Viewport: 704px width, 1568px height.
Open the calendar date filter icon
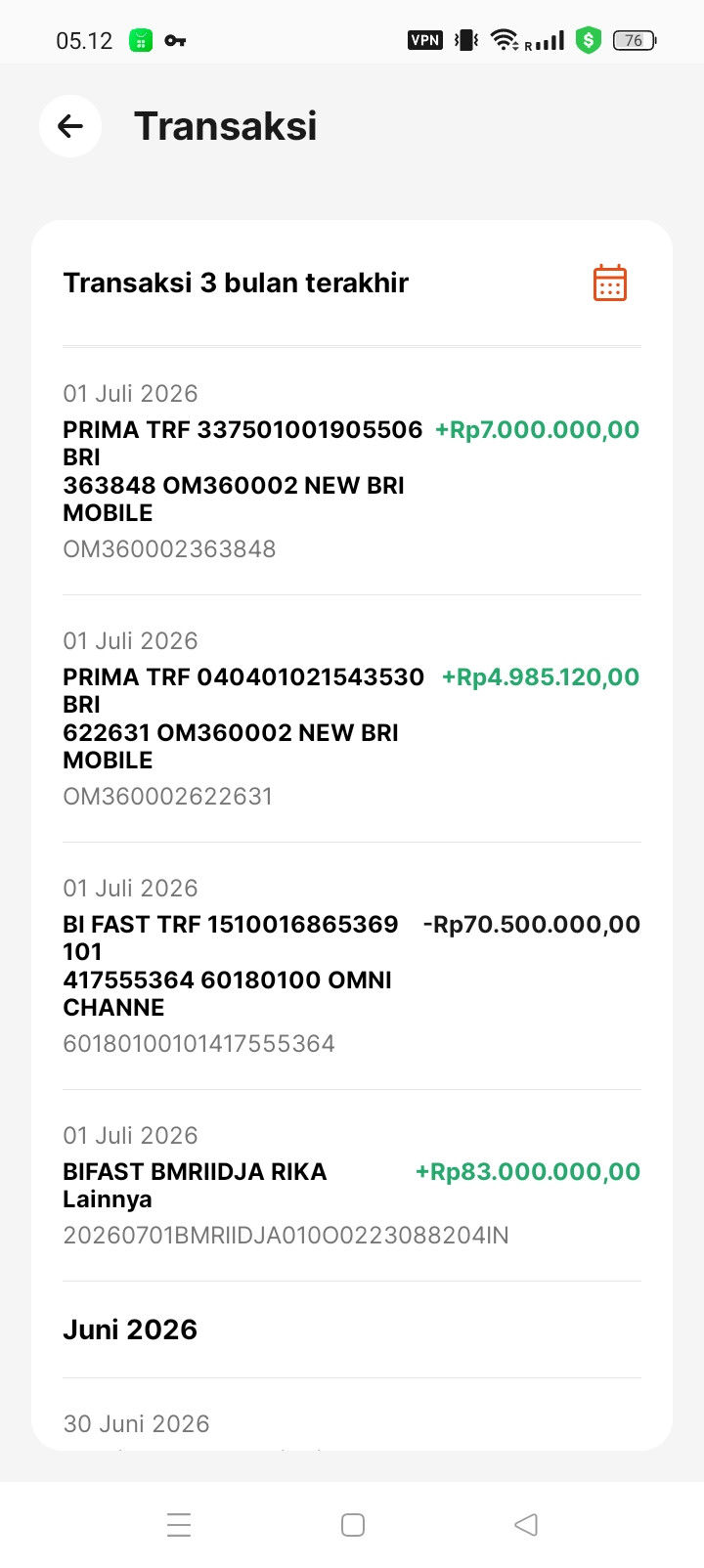click(610, 283)
